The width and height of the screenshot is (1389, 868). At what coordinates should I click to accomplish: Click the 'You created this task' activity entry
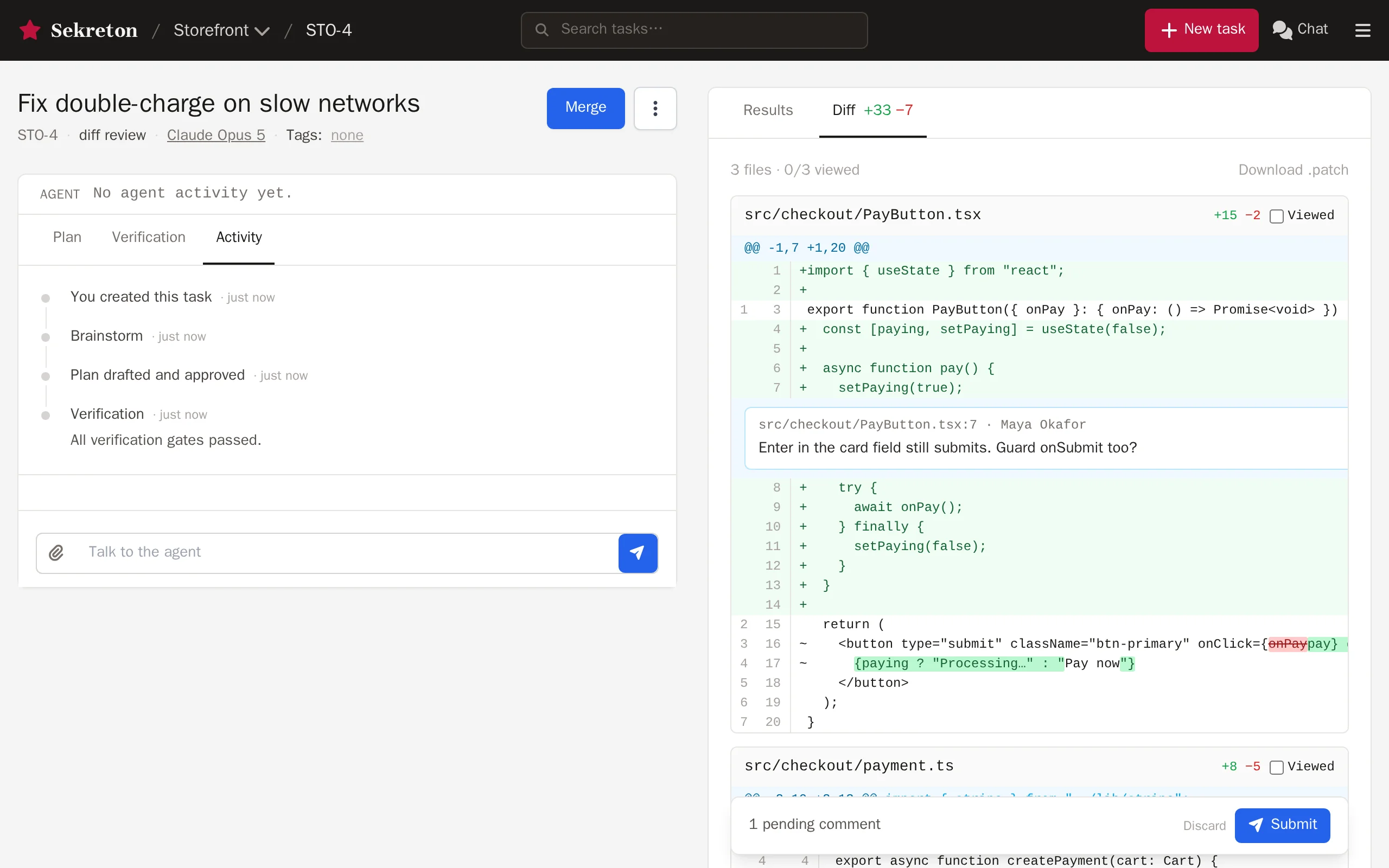(141, 297)
